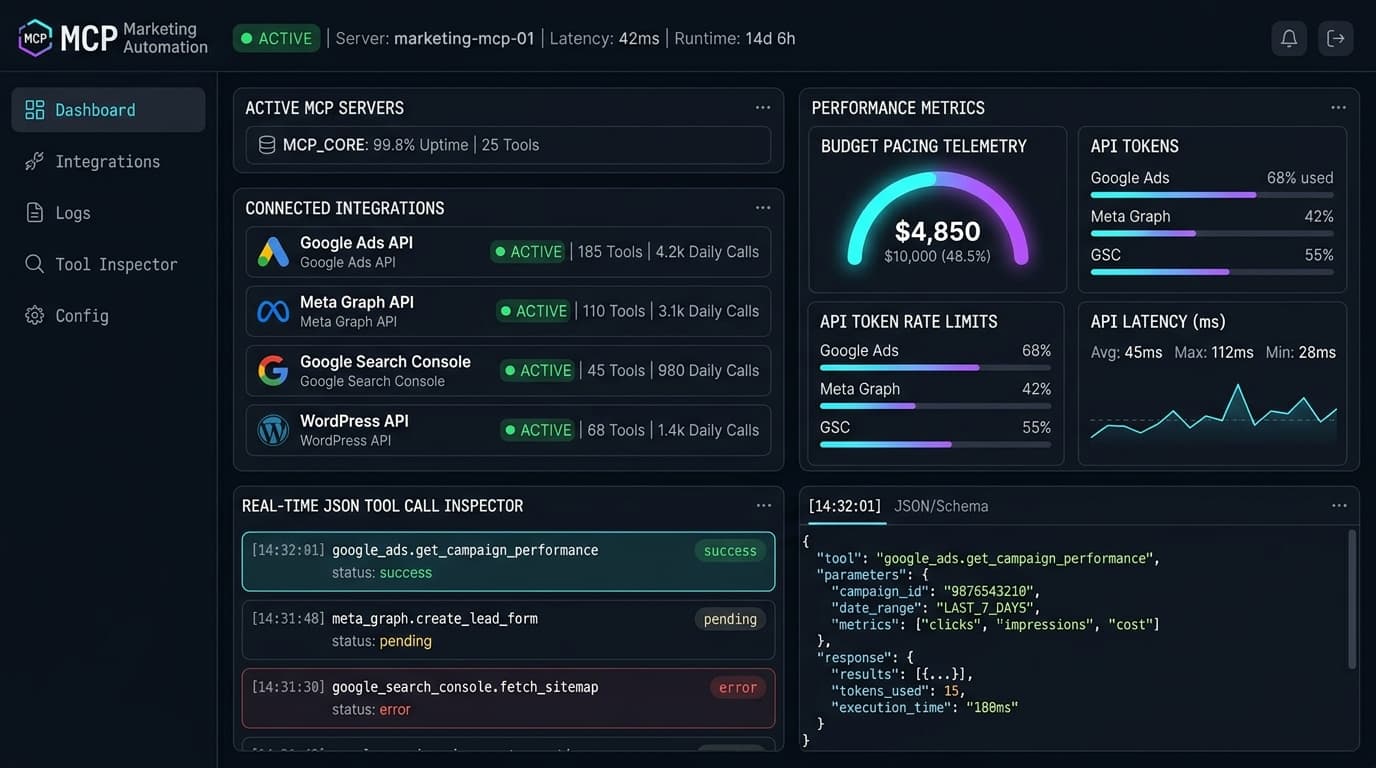
Task: Click the logout exit icon
Action: (x=1335, y=38)
